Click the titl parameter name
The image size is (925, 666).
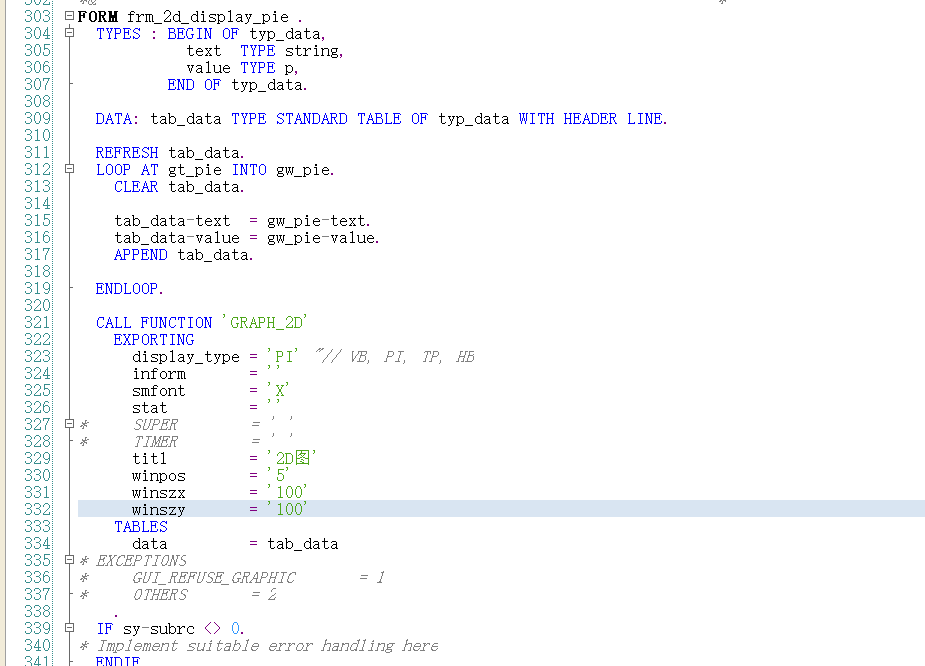pos(150,458)
